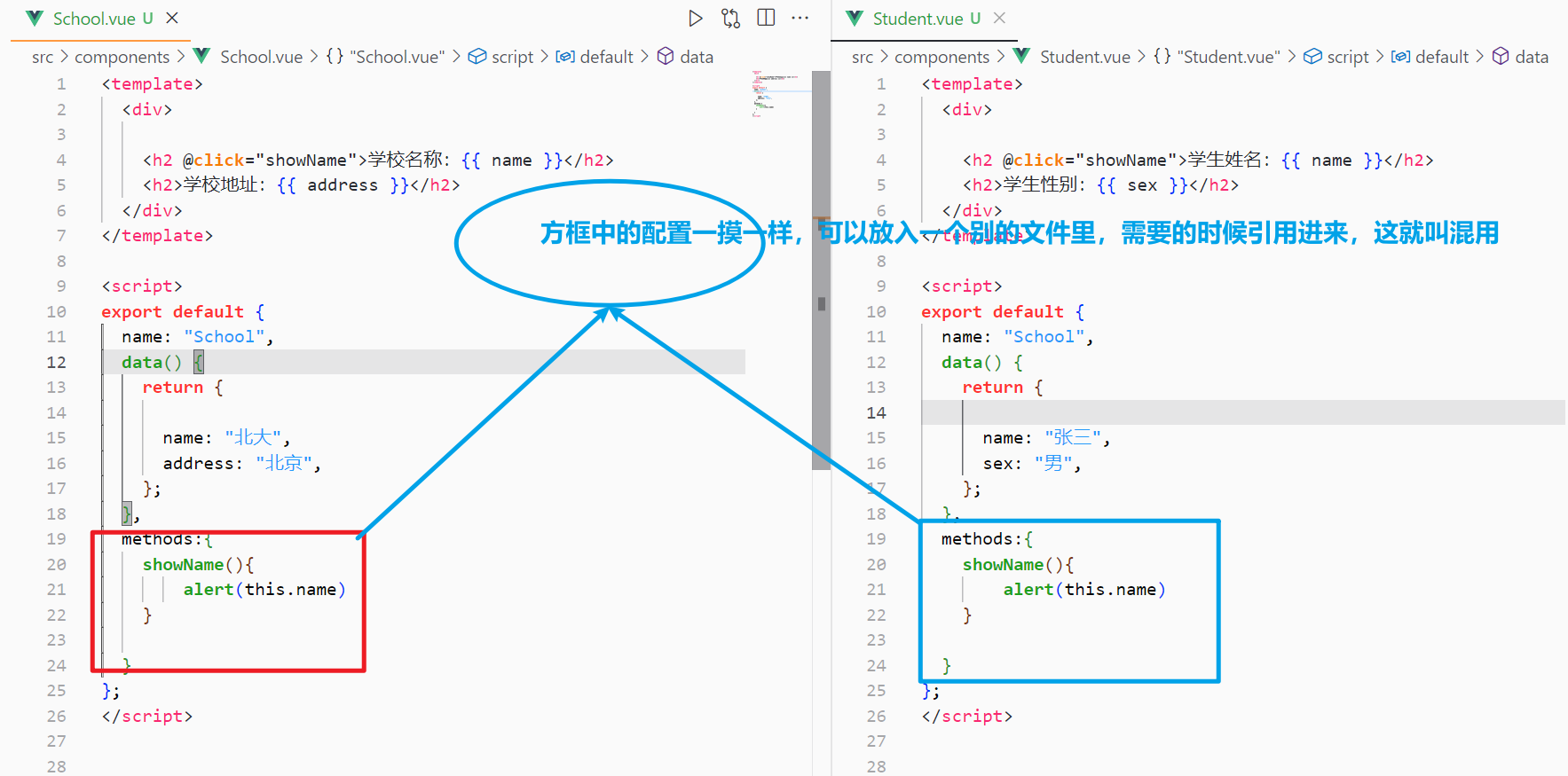Open src breadcrumb in School.vue editor
The image size is (1568, 776).
pyautogui.click(x=43, y=57)
